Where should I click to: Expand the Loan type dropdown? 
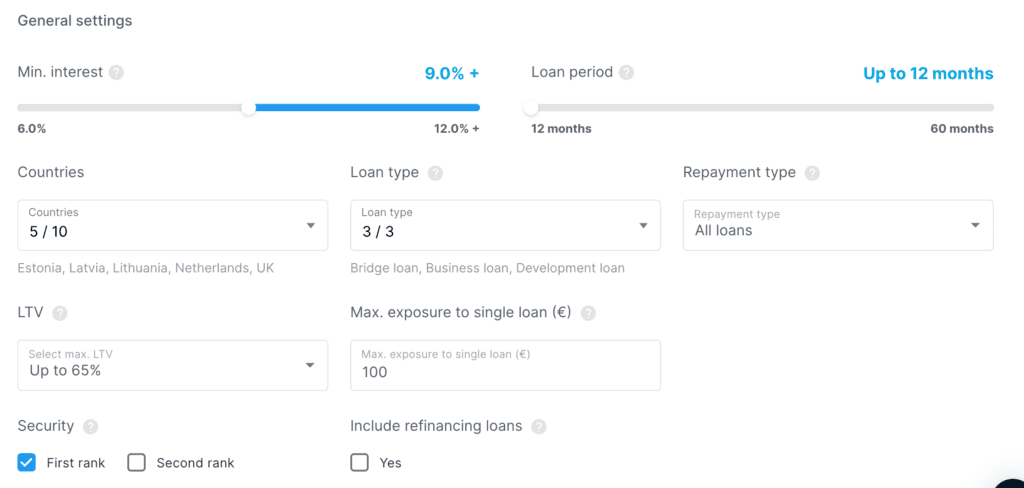[x=505, y=225]
